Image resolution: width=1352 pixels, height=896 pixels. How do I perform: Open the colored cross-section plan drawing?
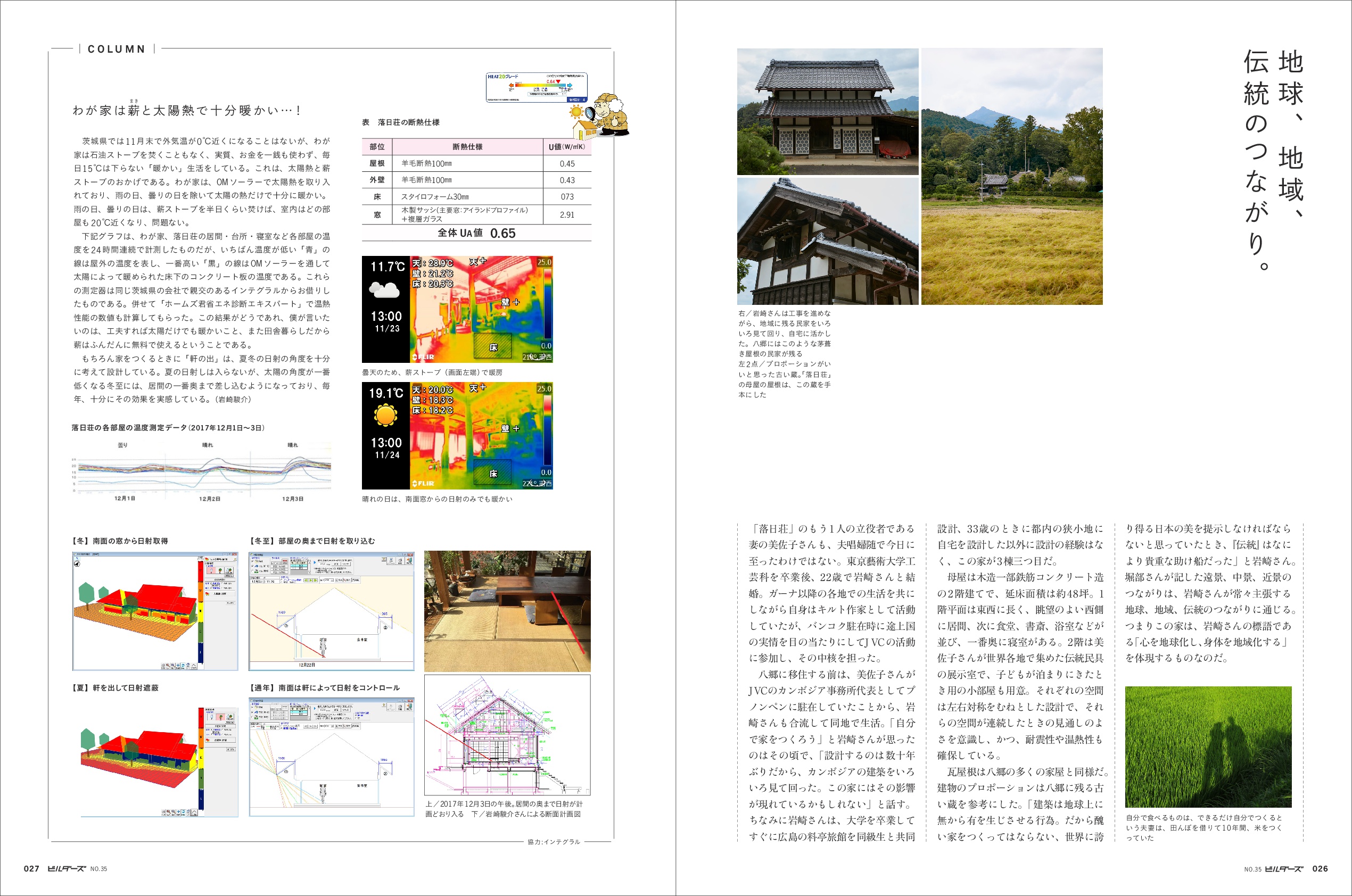point(508,735)
